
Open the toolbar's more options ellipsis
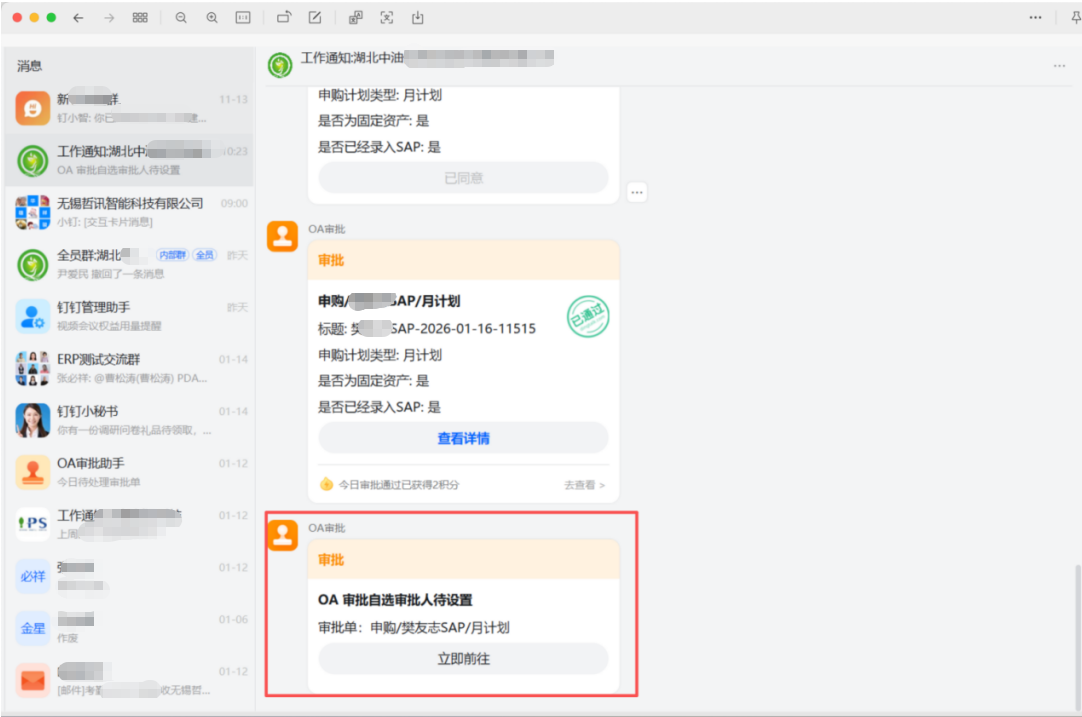point(1035,18)
